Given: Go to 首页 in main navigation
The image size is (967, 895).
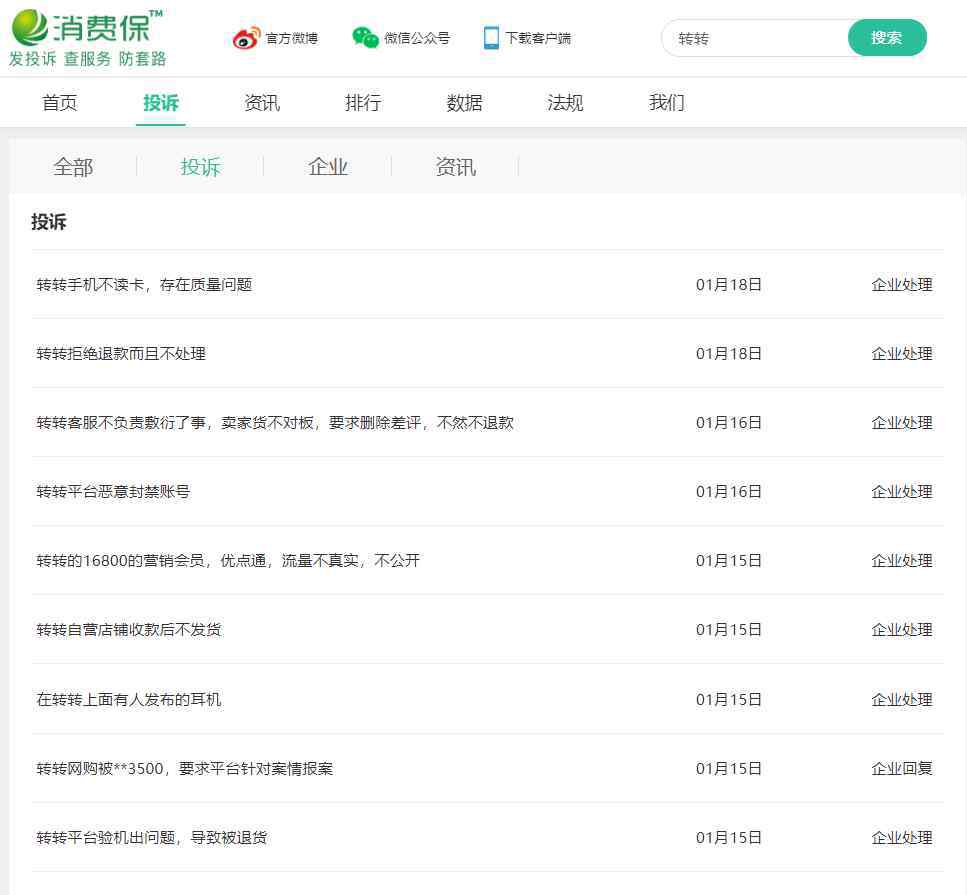Looking at the screenshot, I should pos(60,102).
